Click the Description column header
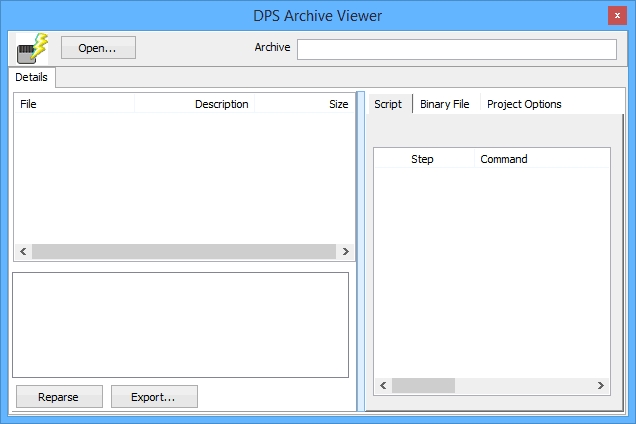The width and height of the screenshot is (636, 424). (x=194, y=104)
